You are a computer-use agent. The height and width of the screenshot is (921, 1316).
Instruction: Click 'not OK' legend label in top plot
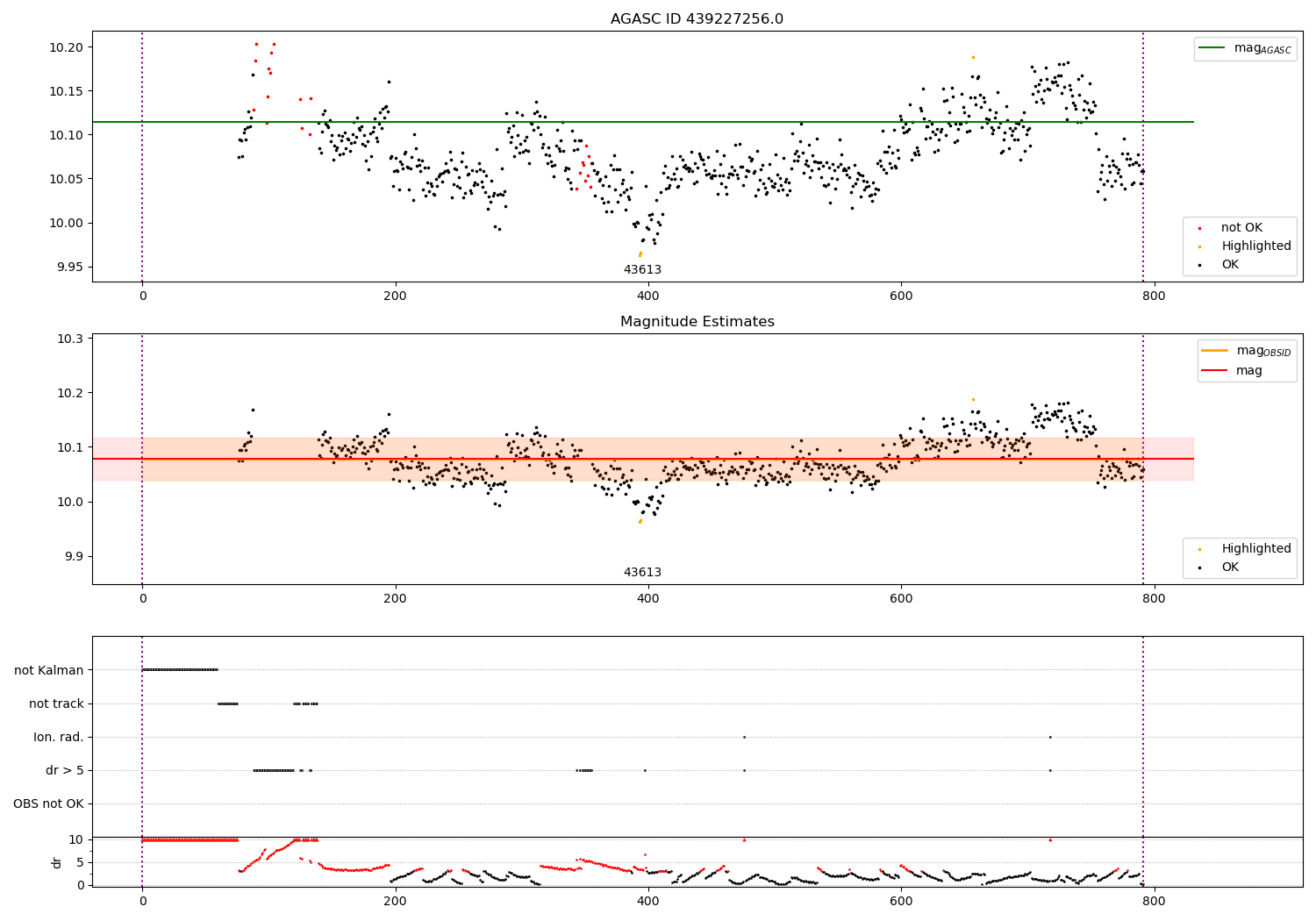[x=1241, y=228]
